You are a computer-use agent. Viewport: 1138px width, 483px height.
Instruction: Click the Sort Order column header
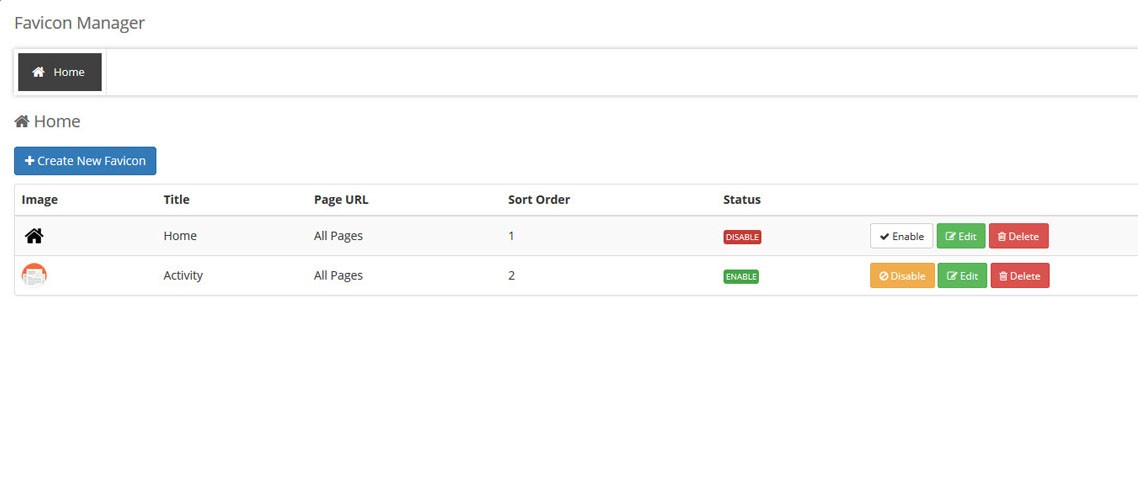pos(539,199)
